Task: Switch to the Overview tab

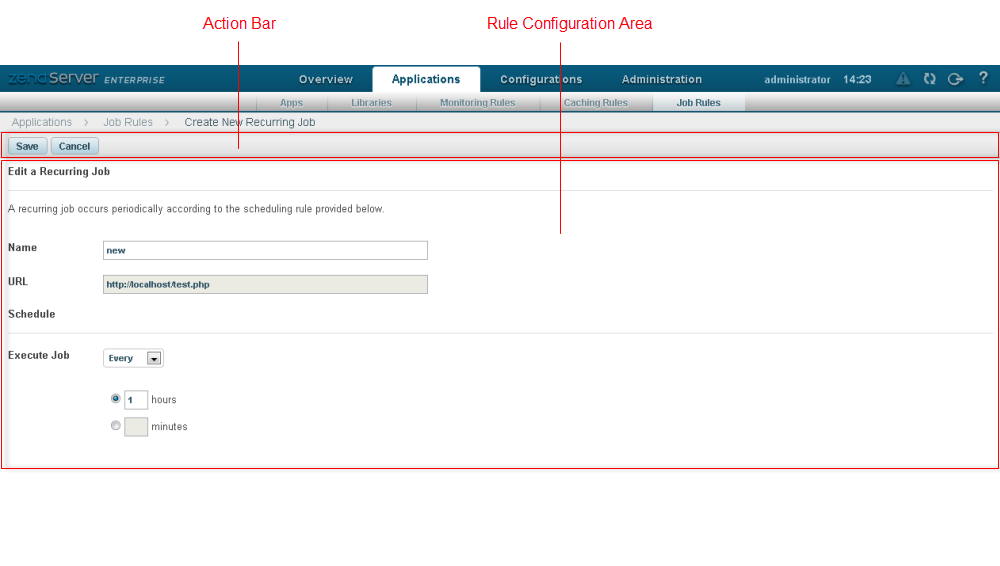Action: coord(325,79)
